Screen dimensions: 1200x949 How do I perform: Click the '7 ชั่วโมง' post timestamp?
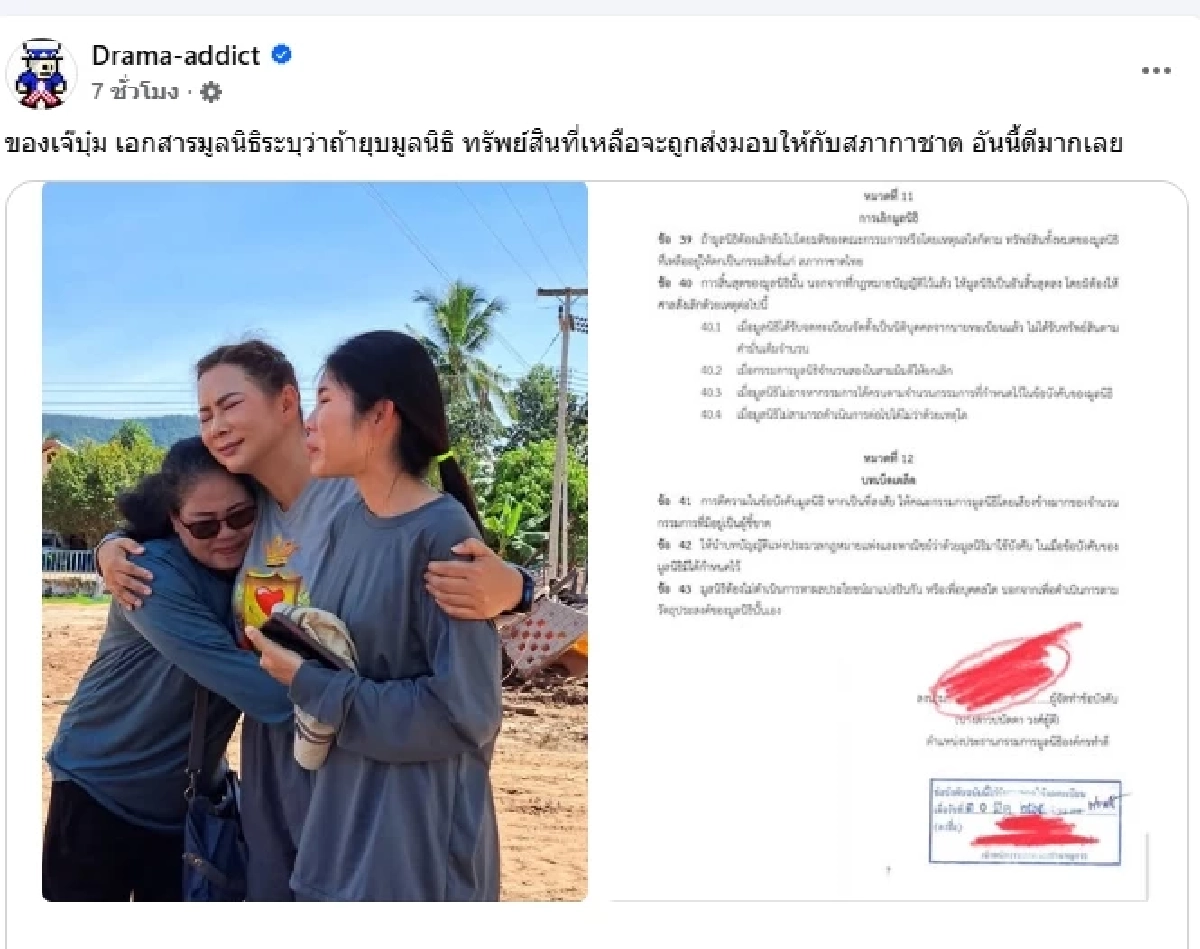pyautogui.click(x=135, y=92)
